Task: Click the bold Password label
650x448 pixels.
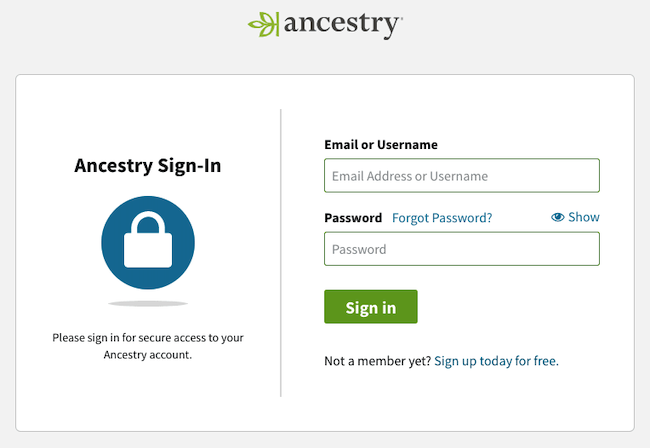Action: point(353,218)
